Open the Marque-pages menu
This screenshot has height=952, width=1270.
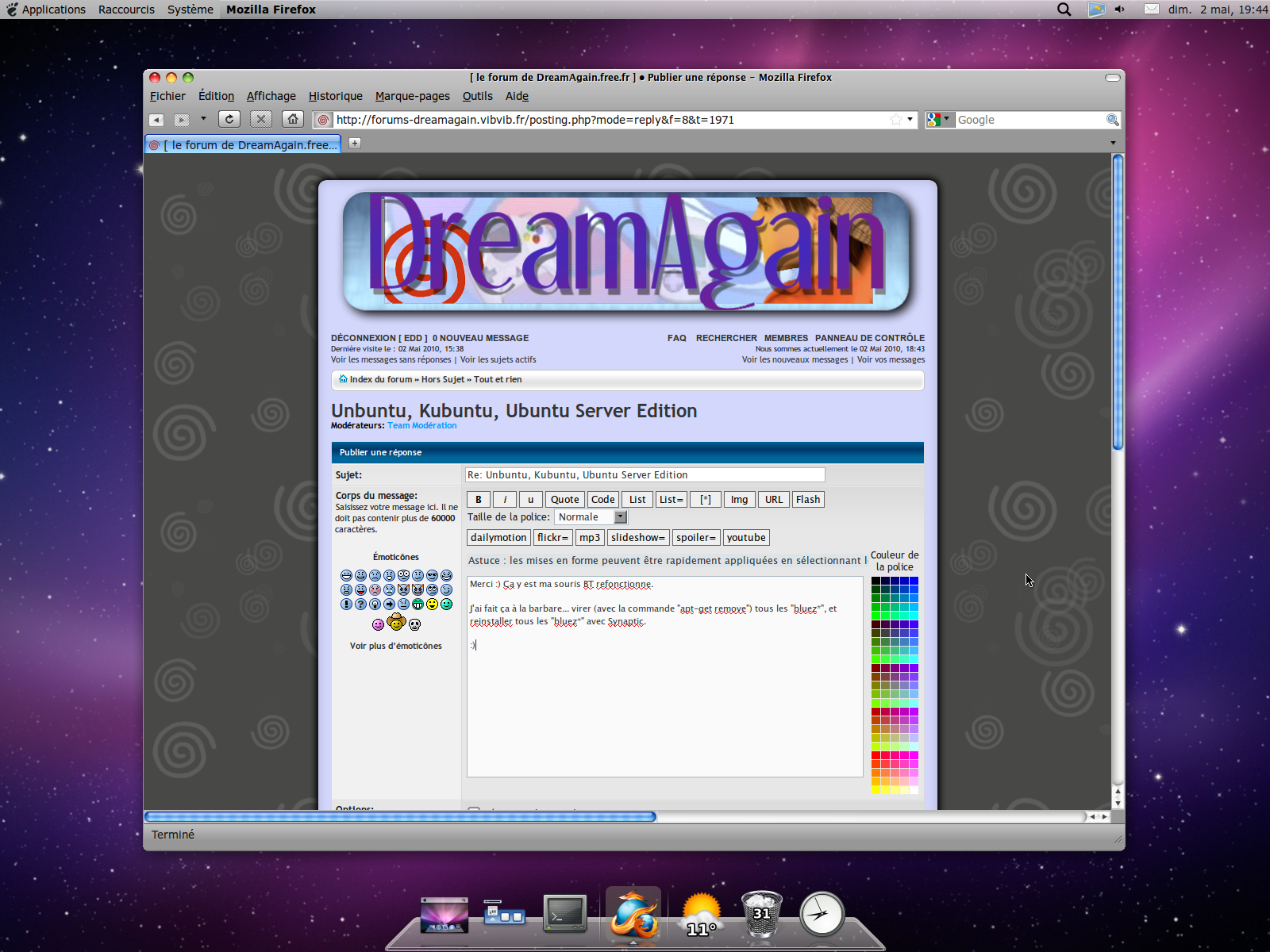point(412,96)
